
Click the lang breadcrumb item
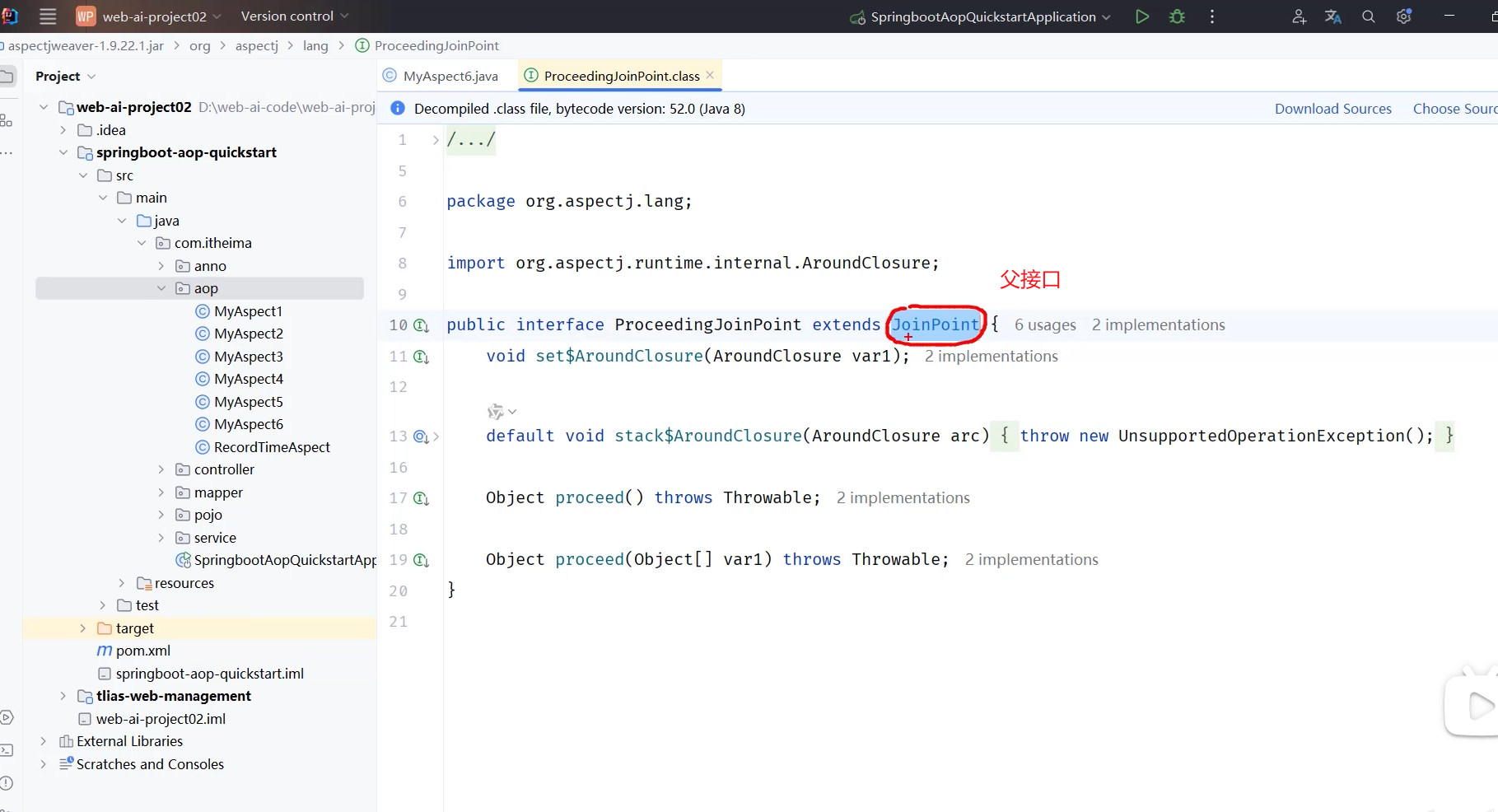315,45
